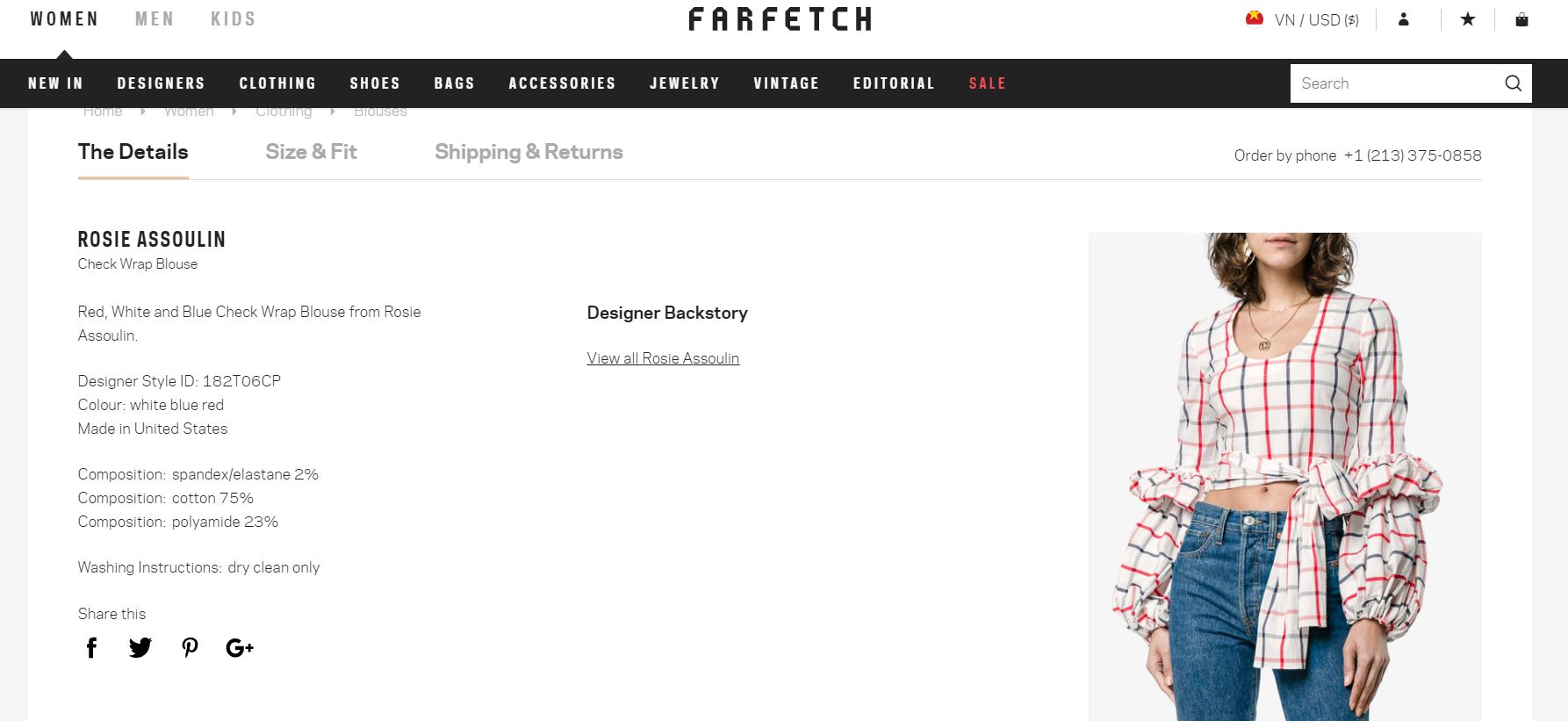
Task: Switch to Shipping & Returns tab
Action: click(x=529, y=152)
